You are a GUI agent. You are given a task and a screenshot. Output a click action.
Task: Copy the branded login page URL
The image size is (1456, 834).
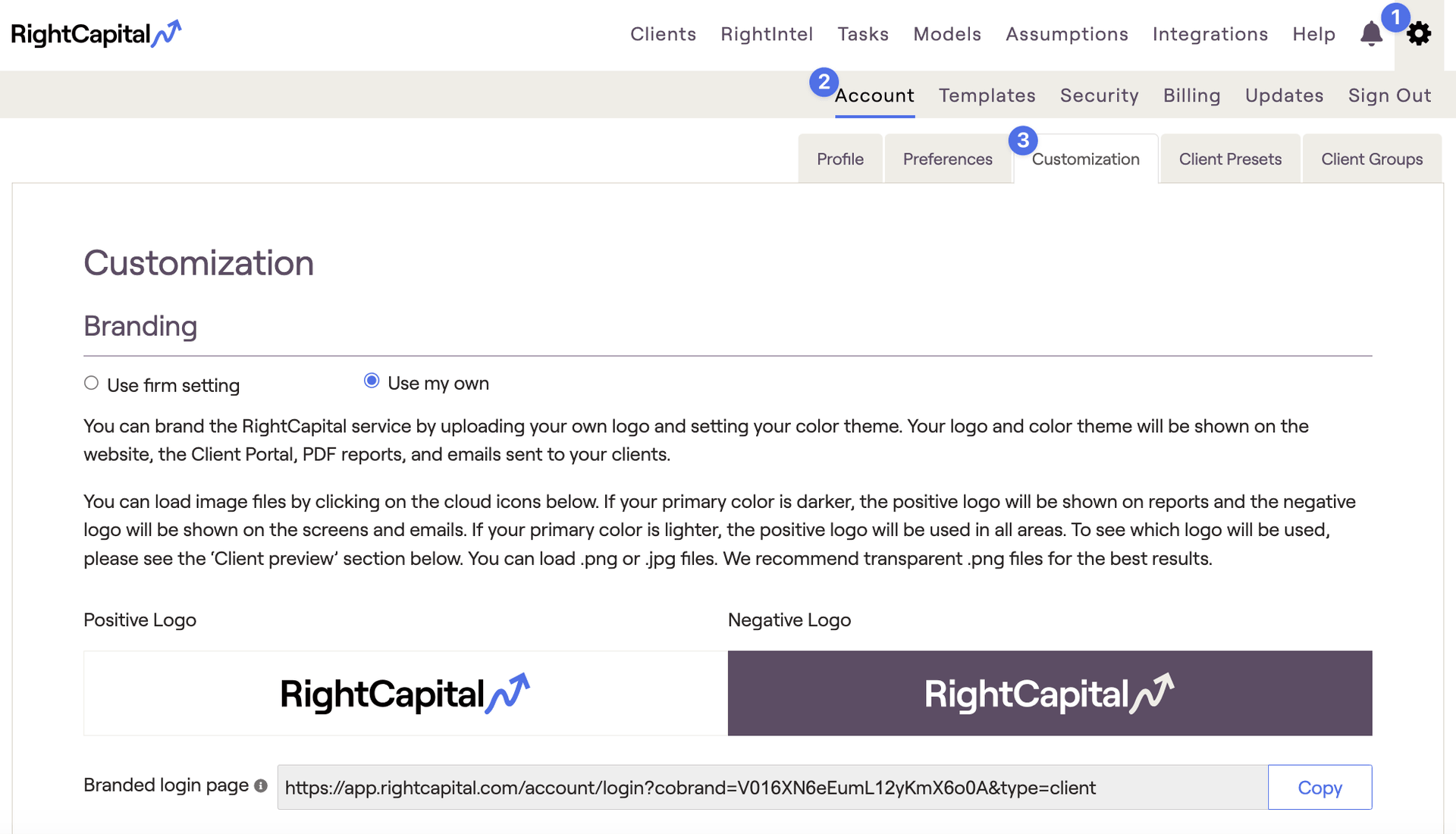1319,787
